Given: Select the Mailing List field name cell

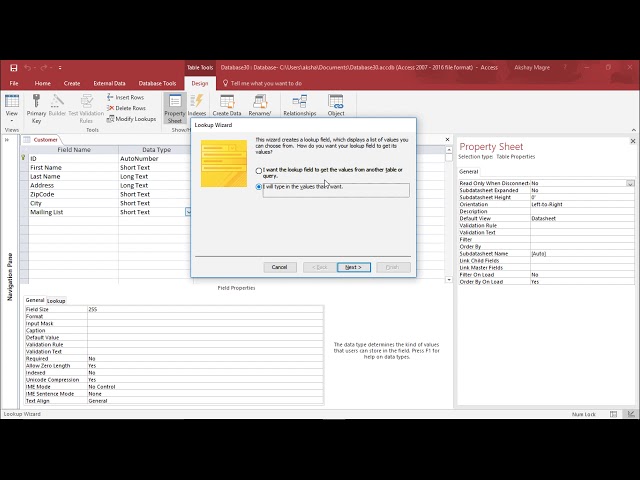Looking at the screenshot, I should click(x=73, y=212).
